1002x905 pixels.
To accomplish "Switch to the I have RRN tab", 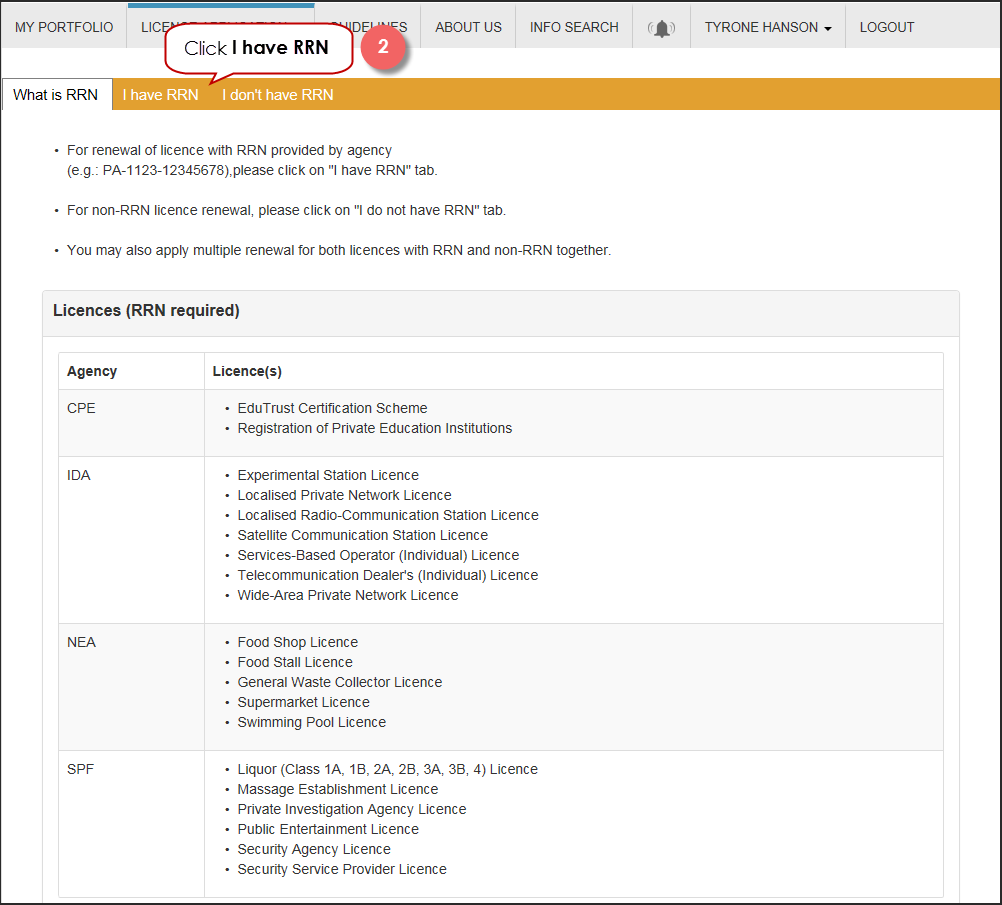I will 160,95.
